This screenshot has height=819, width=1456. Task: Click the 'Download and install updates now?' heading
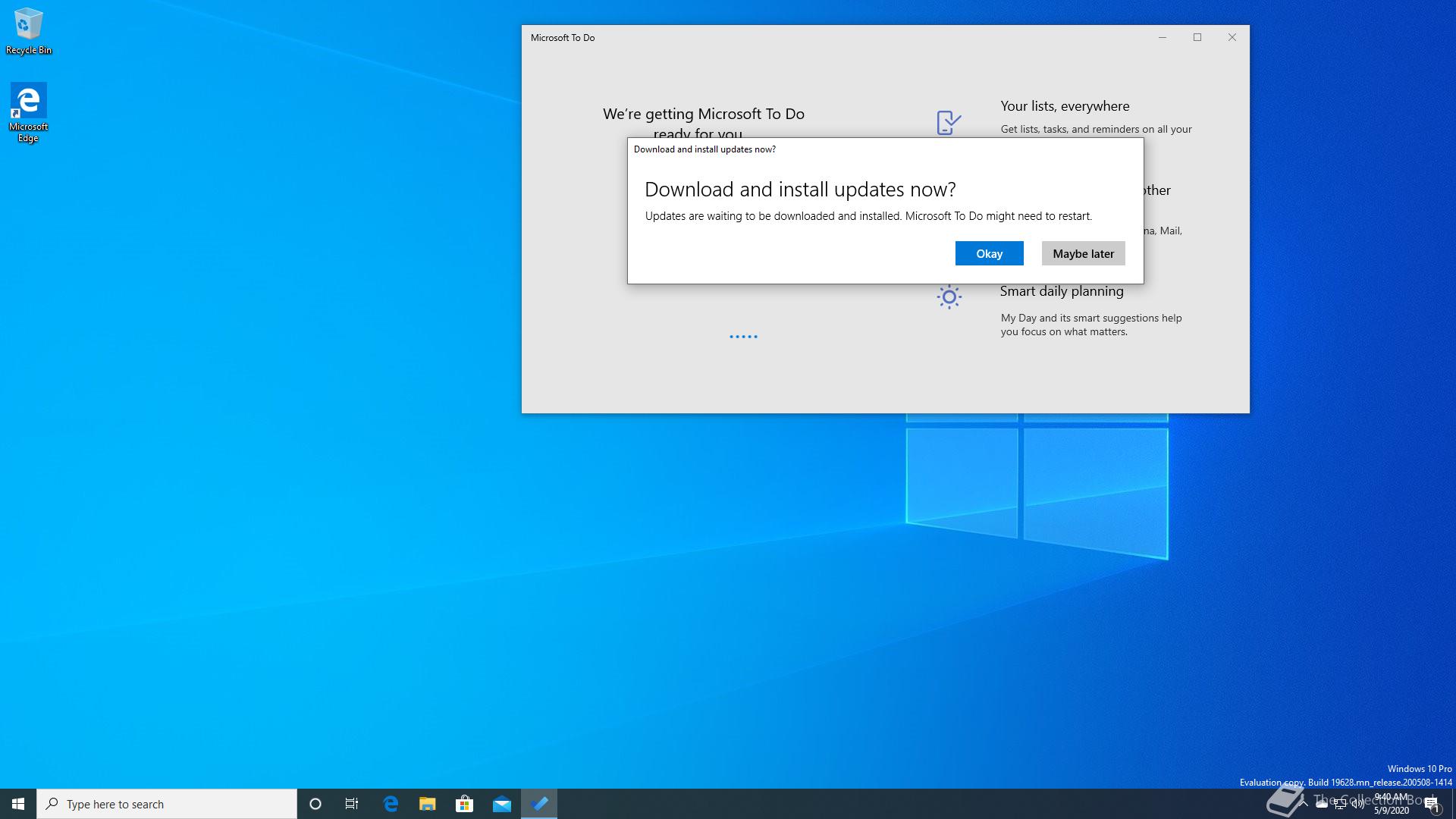click(800, 189)
